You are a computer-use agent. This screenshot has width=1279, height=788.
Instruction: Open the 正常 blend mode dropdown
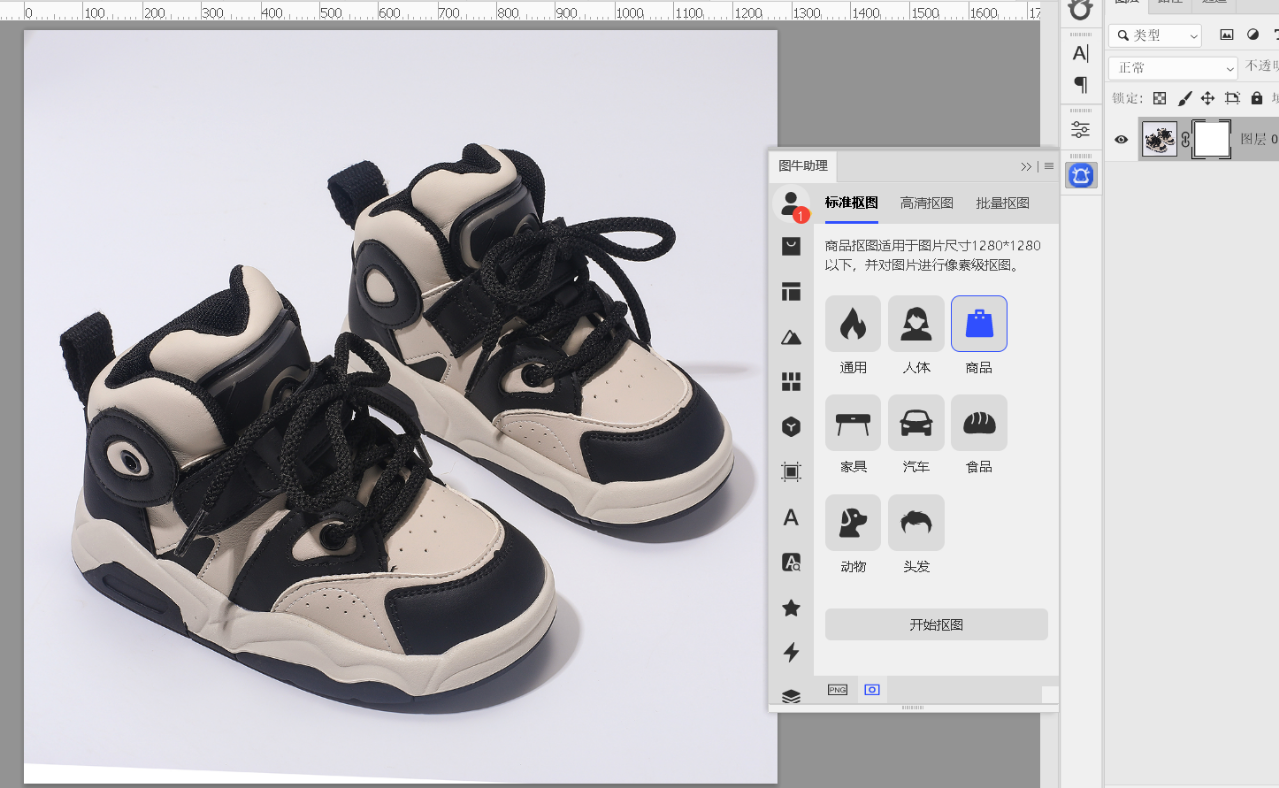pos(1173,68)
